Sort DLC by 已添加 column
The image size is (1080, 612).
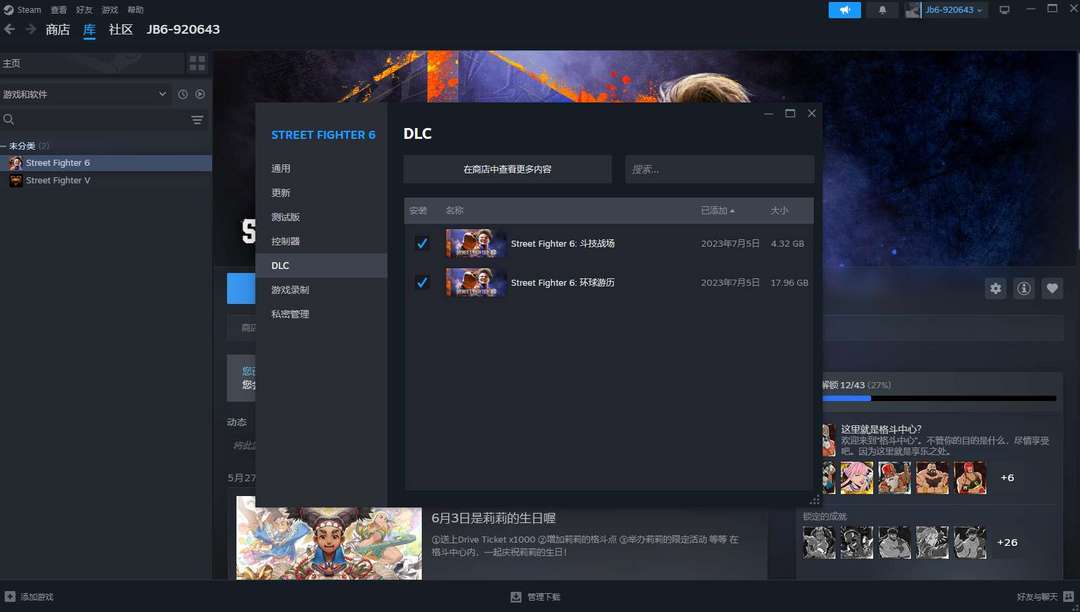click(717, 211)
